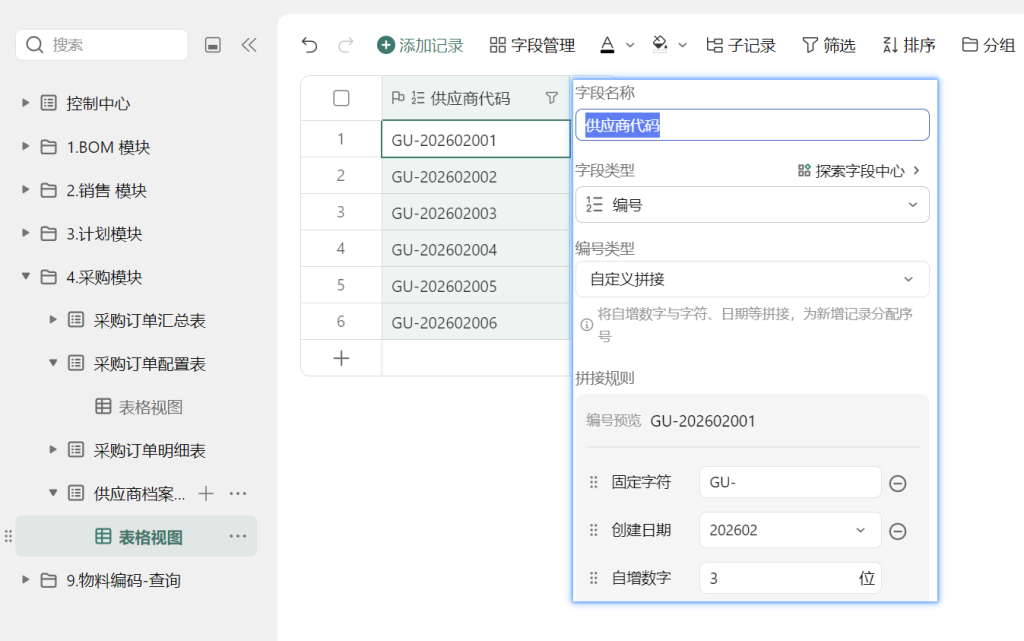Click drag handle of 固定字符 rule
1024x641 pixels.
(x=594, y=482)
